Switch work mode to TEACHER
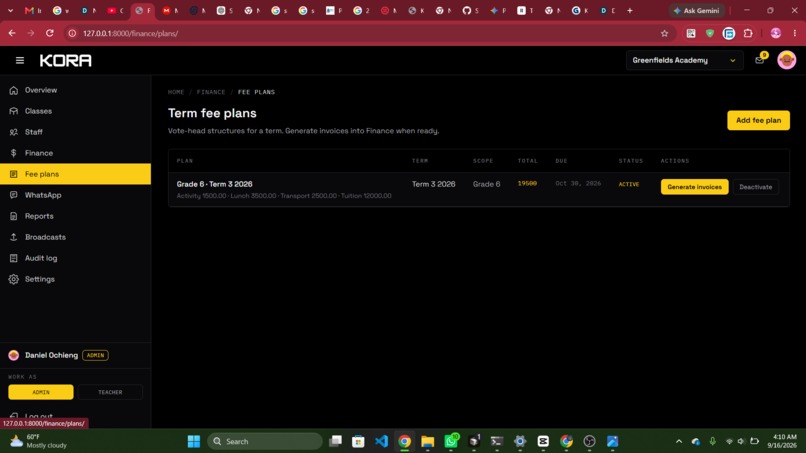This screenshot has height=453, width=806. [x=110, y=392]
